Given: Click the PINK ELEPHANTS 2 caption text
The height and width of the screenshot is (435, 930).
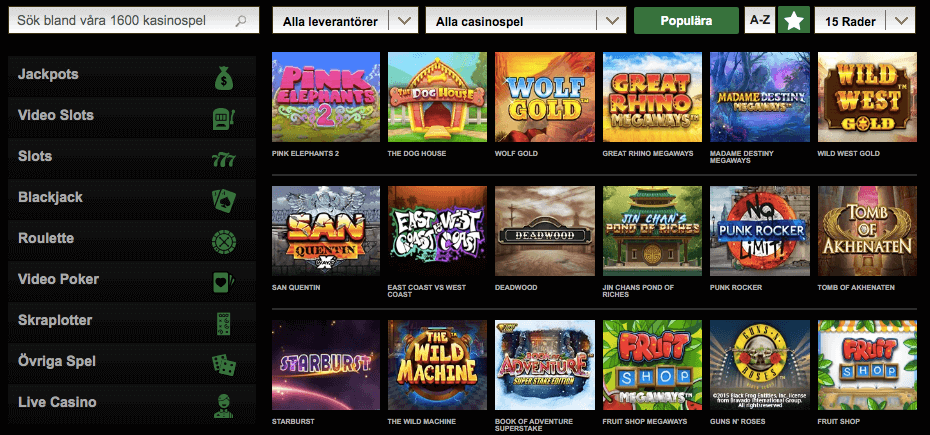Looking at the screenshot, I should click(305, 154).
